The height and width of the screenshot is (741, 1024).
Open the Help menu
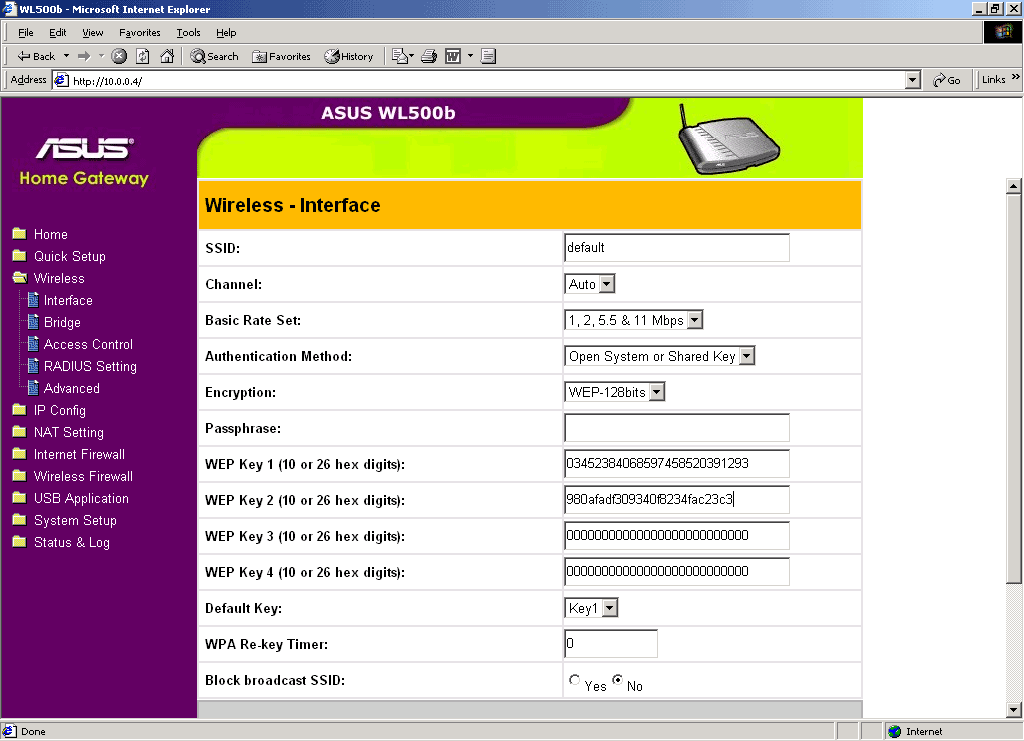(x=226, y=33)
